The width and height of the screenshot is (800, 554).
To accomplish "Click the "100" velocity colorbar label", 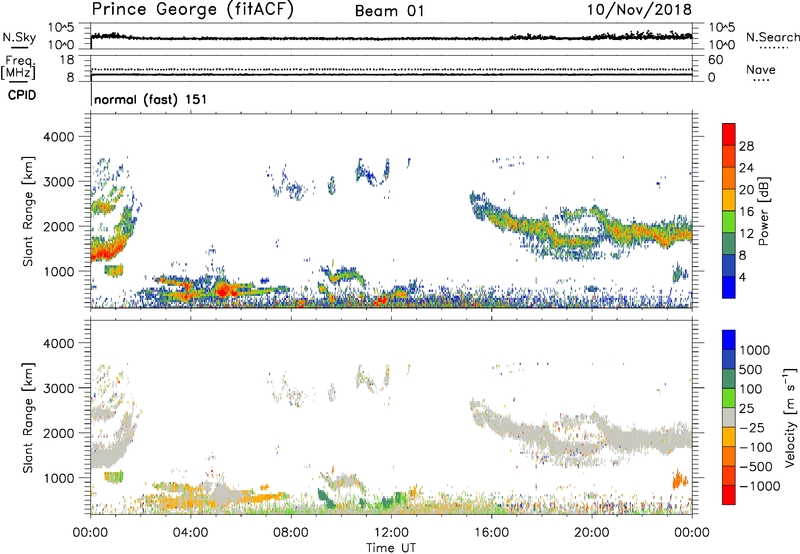I will [751, 389].
